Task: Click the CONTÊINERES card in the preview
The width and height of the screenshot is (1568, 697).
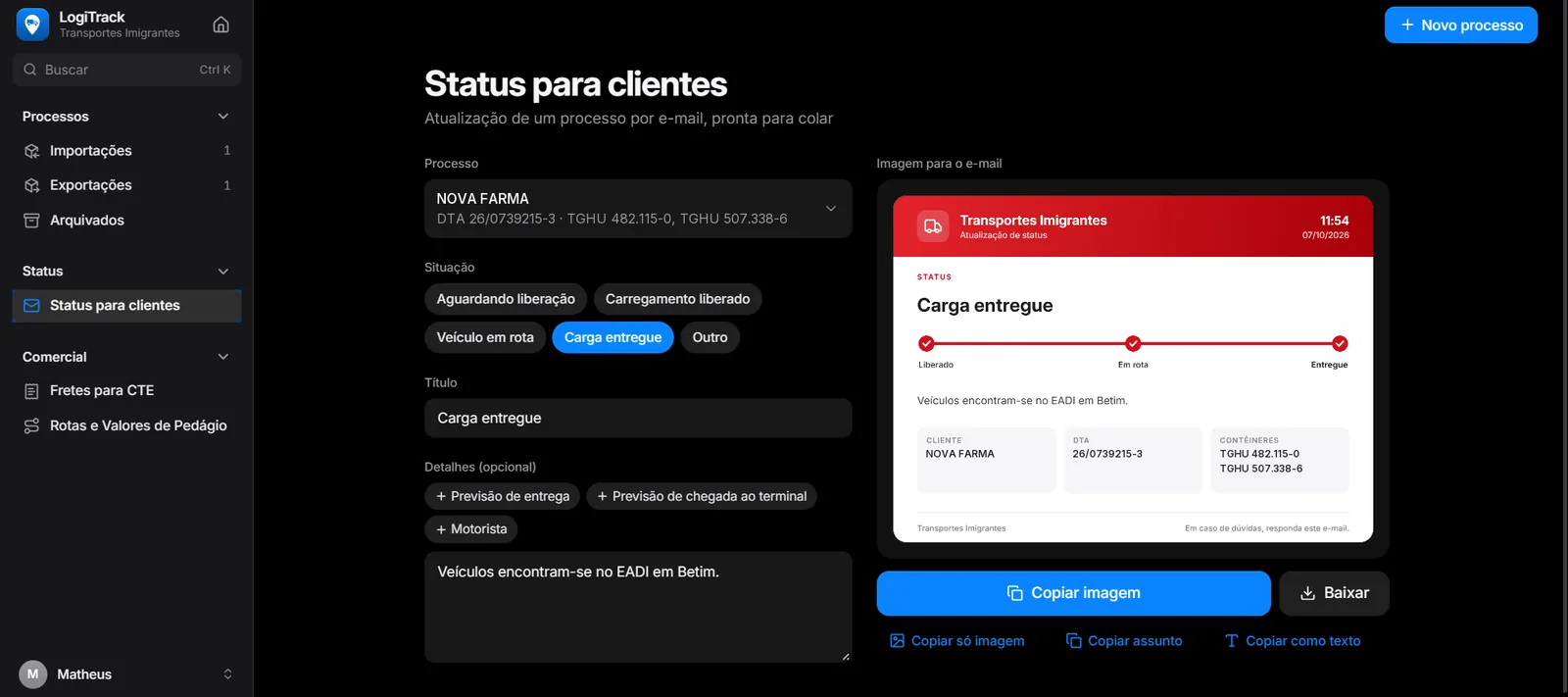Action: pos(1280,460)
